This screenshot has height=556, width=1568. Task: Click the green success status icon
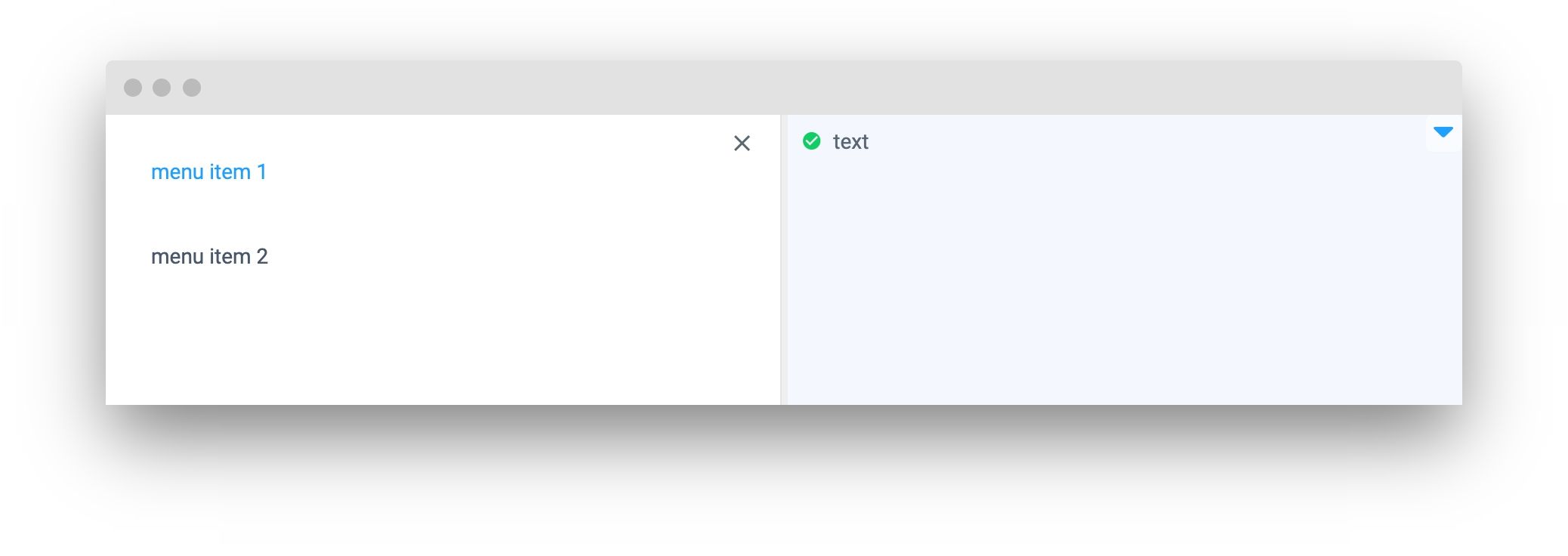[x=811, y=141]
